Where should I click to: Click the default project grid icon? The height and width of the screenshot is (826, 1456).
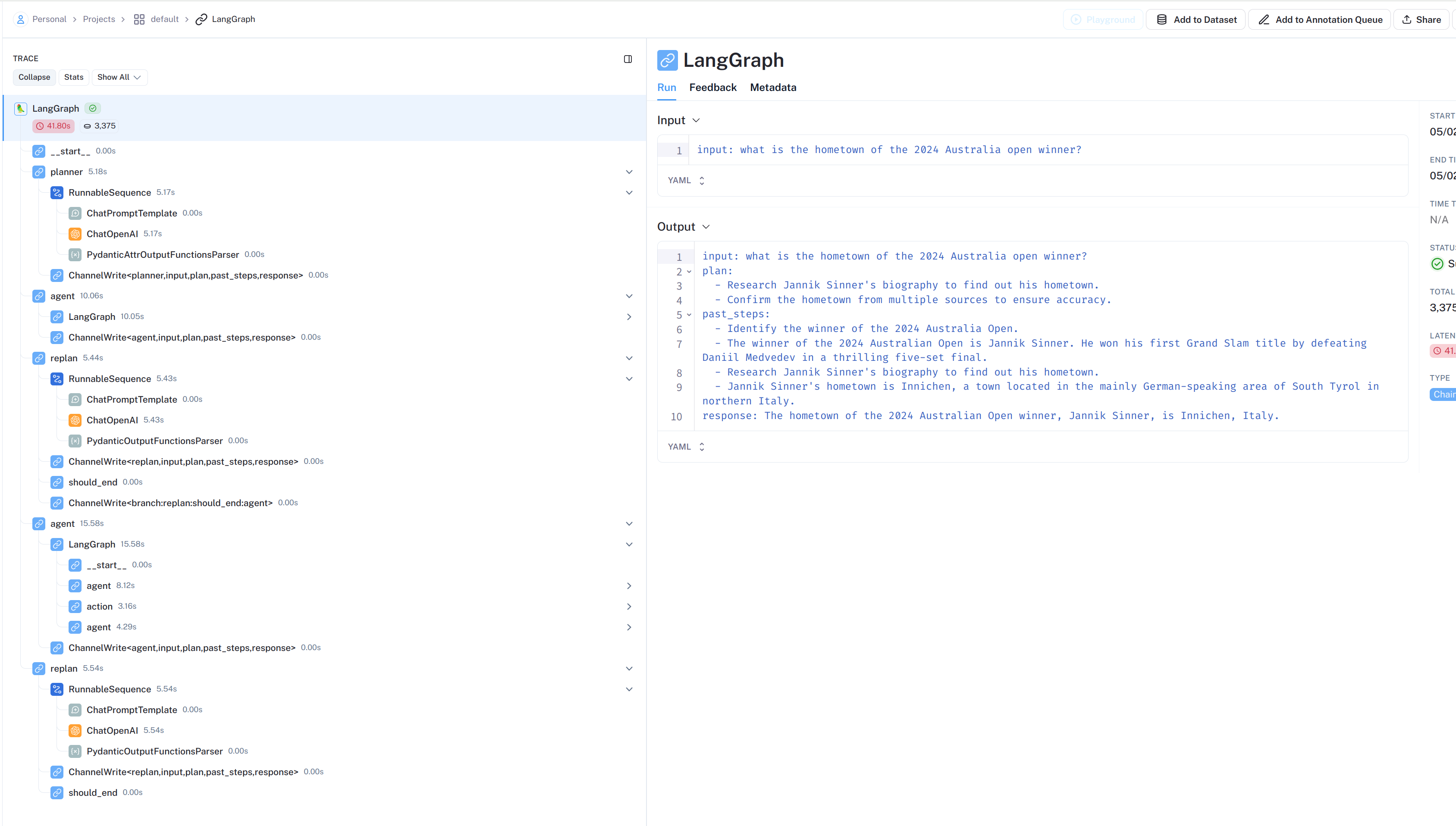pos(139,19)
